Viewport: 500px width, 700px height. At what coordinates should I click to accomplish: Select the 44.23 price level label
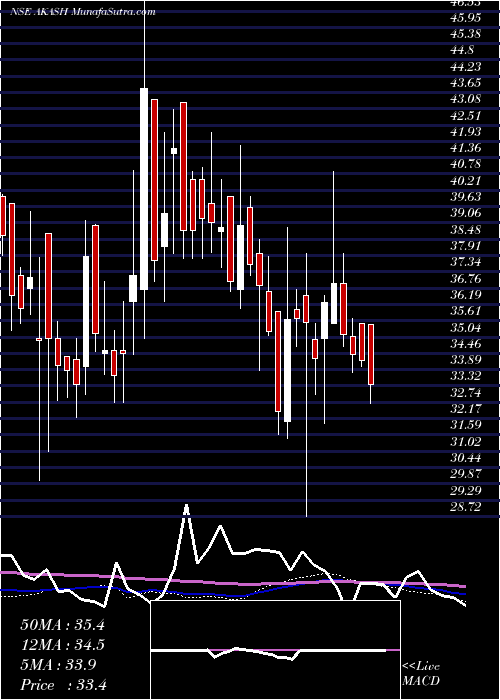pyautogui.click(x=464, y=67)
